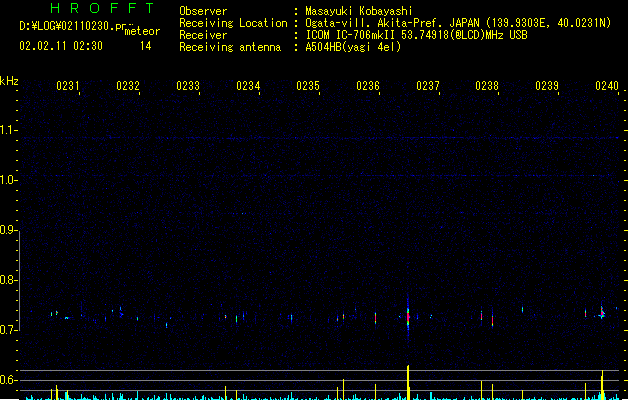The image size is (629, 400).
Task: Click the meteor label
Action: click(x=142, y=31)
